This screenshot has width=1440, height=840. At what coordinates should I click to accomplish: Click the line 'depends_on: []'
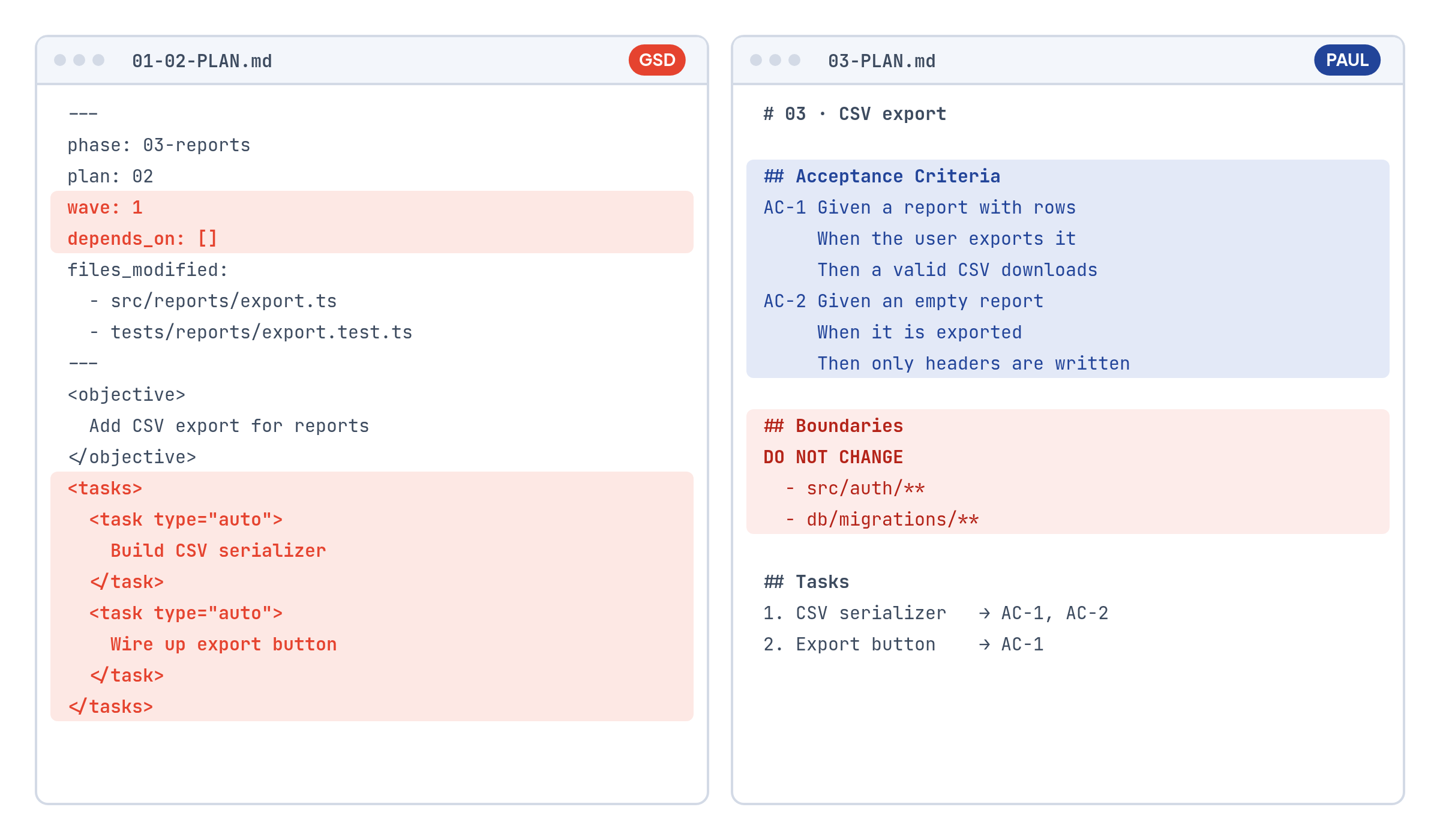142,239
